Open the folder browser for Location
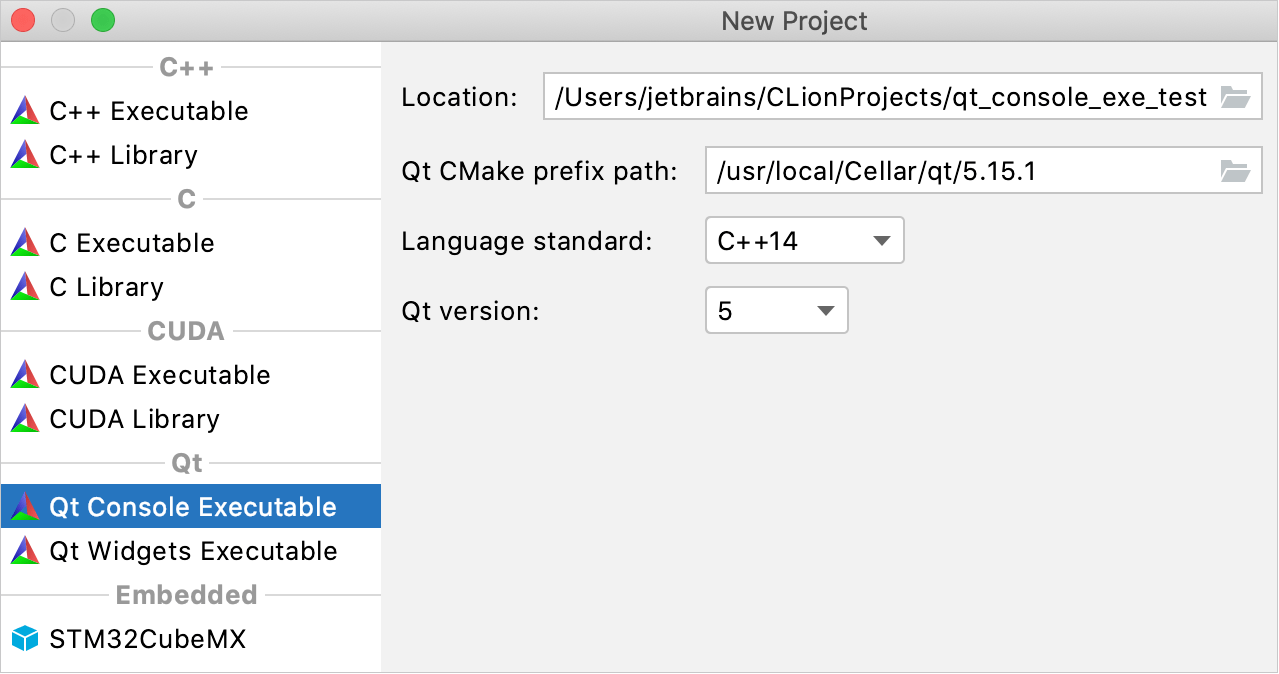The height and width of the screenshot is (674, 1279). [1237, 96]
